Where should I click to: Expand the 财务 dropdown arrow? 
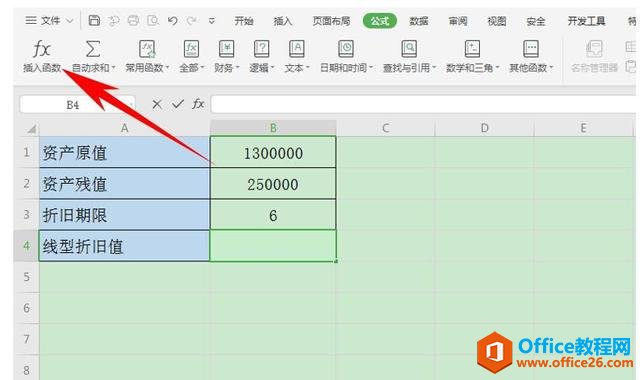[238, 68]
